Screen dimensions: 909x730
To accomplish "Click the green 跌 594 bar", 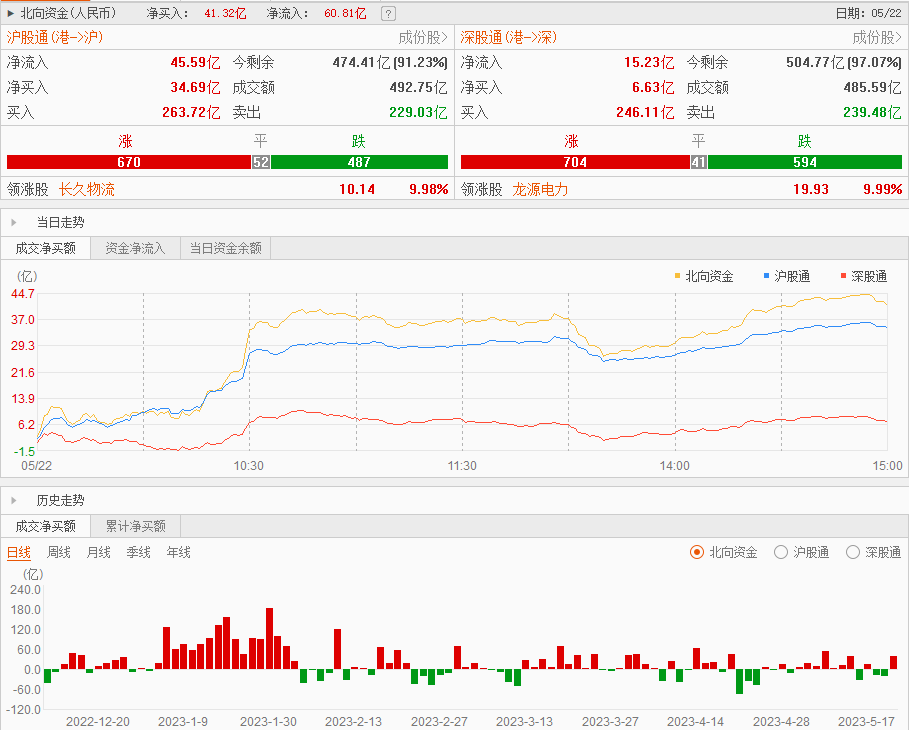I will coord(804,162).
